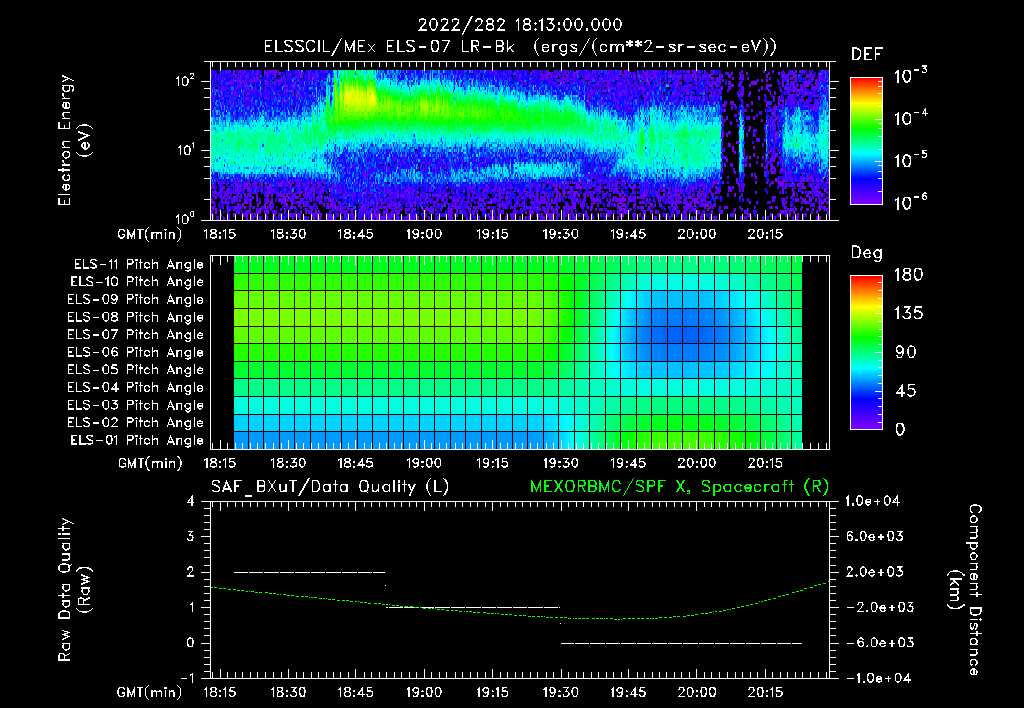Select the Component Distance (km) axis label
The height and width of the screenshot is (708, 1024).
coord(965,590)
